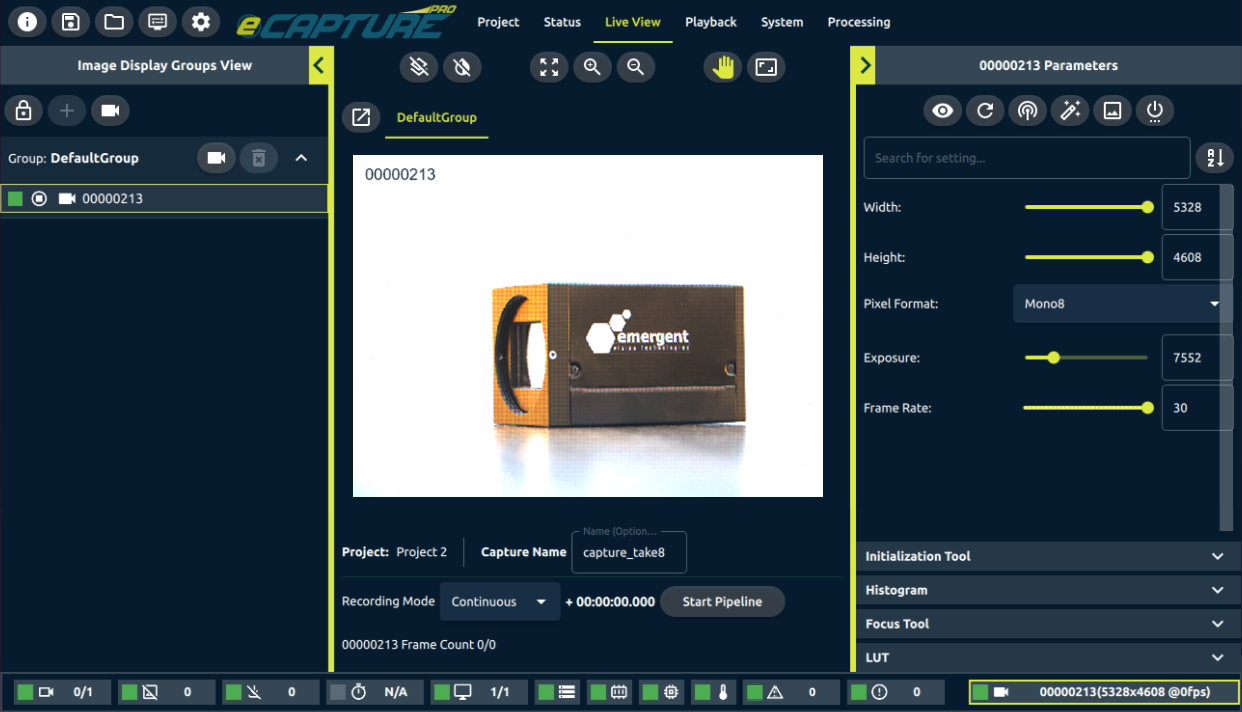Open the System tab
1242x712 pixels.
782,22
